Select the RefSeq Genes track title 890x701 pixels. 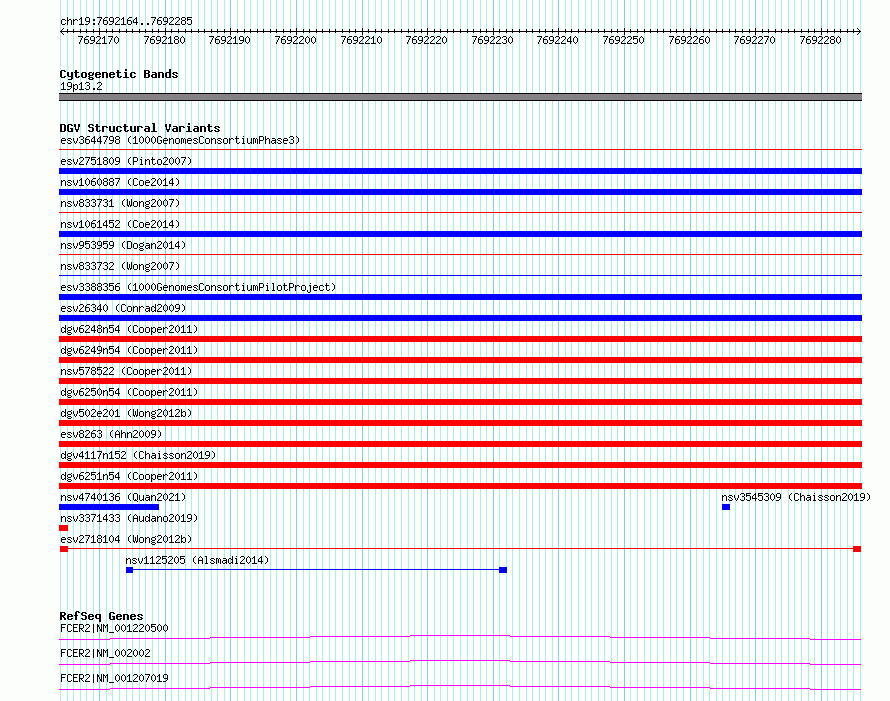point(102,616)
